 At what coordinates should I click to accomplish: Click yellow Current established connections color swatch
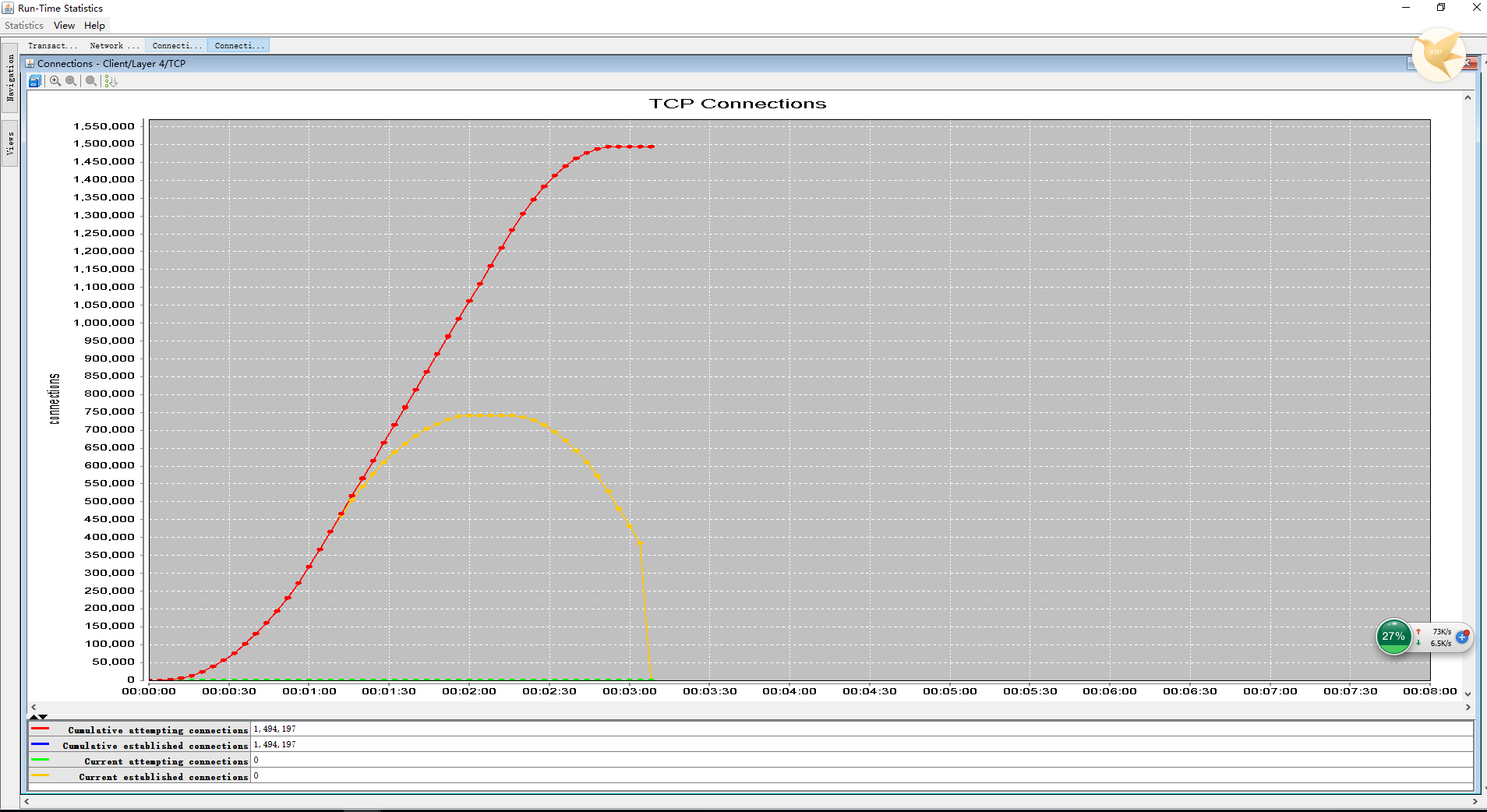pos(41,775)
